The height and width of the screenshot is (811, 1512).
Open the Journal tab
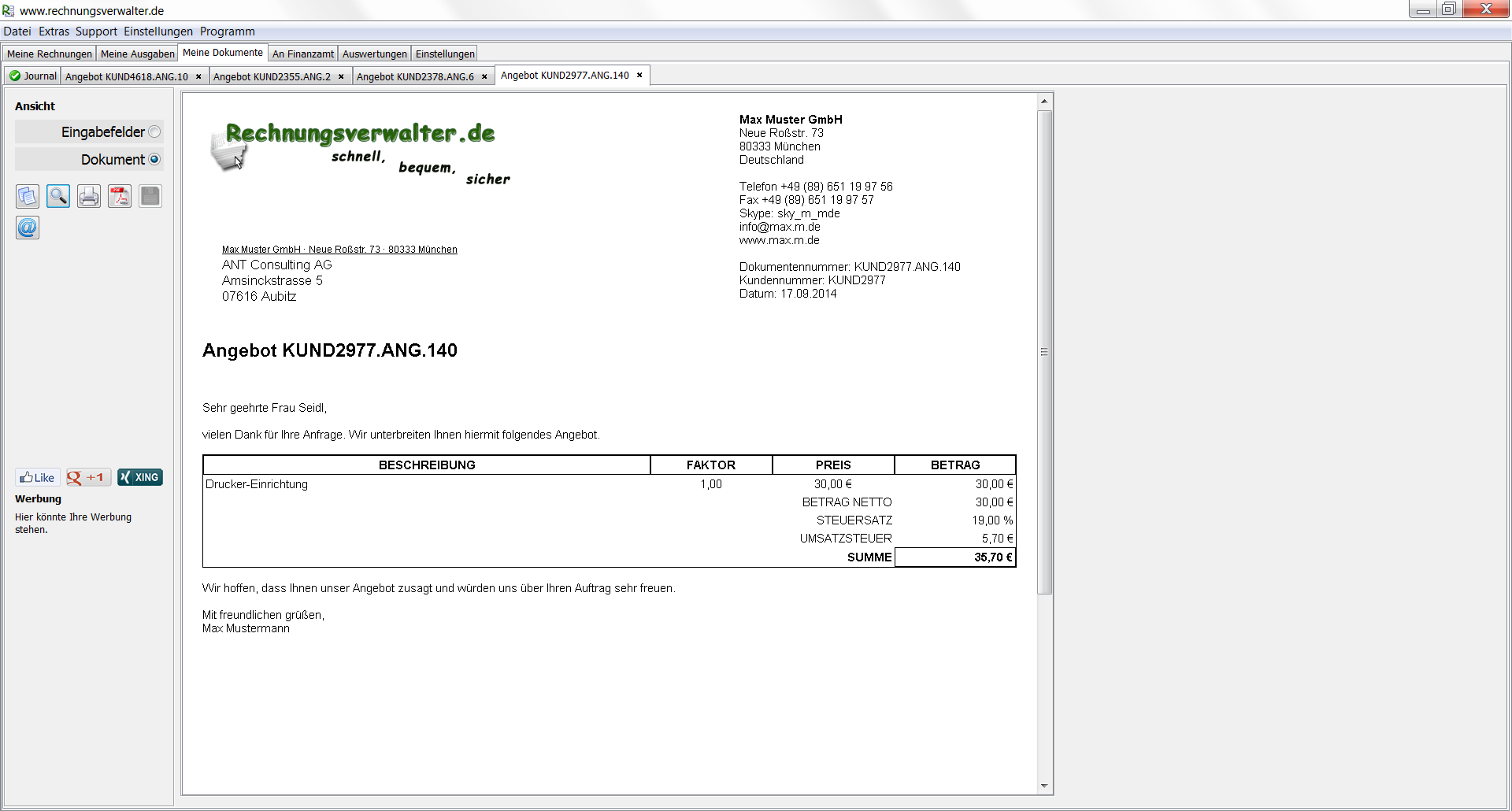[33, 76]
